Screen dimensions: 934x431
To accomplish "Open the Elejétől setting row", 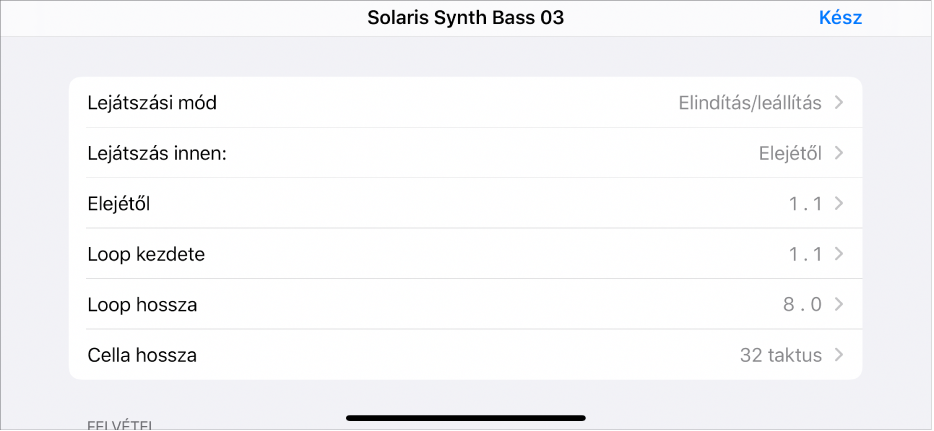I will coord(124,204).
